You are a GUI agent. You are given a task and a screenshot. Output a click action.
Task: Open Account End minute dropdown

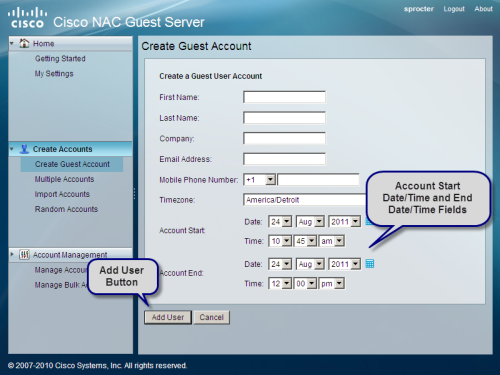305,284
